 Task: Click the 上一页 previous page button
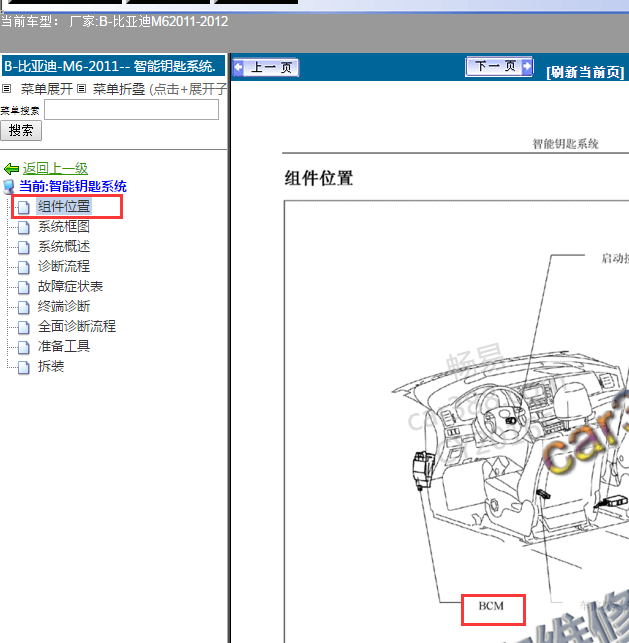266,67
